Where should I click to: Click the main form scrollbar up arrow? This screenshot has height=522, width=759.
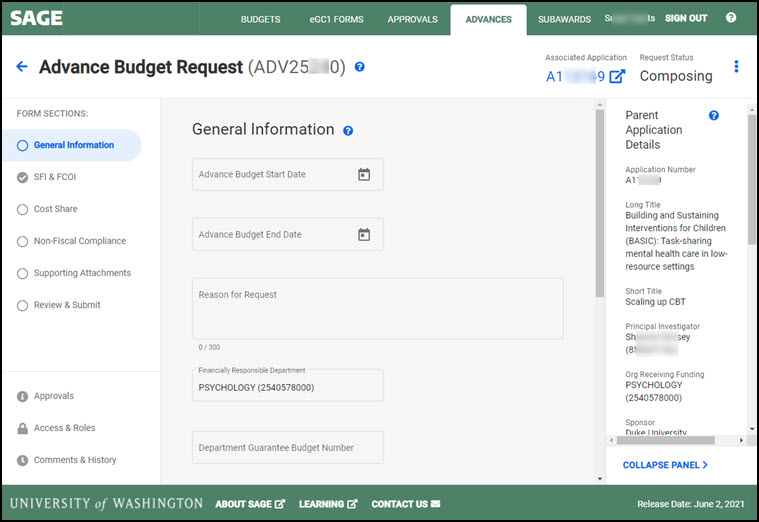pyautogui.click(x=600, y=104)
